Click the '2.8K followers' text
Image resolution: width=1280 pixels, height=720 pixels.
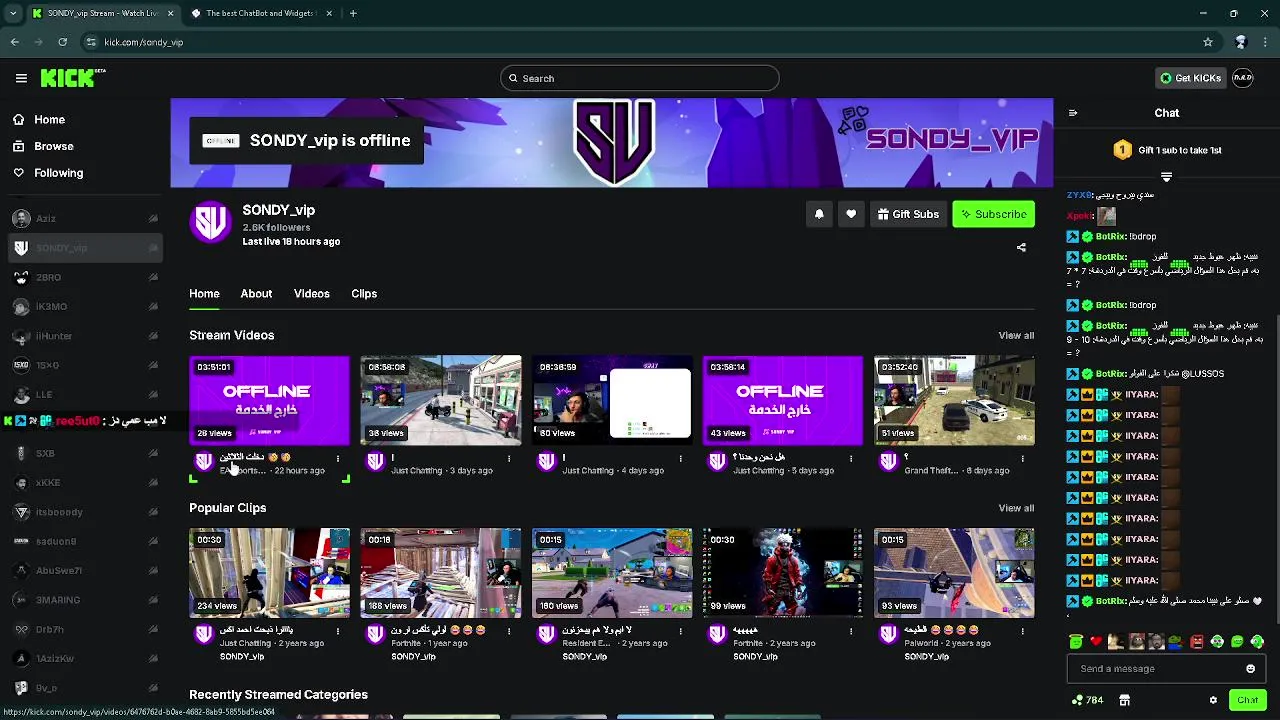(276, 227)
